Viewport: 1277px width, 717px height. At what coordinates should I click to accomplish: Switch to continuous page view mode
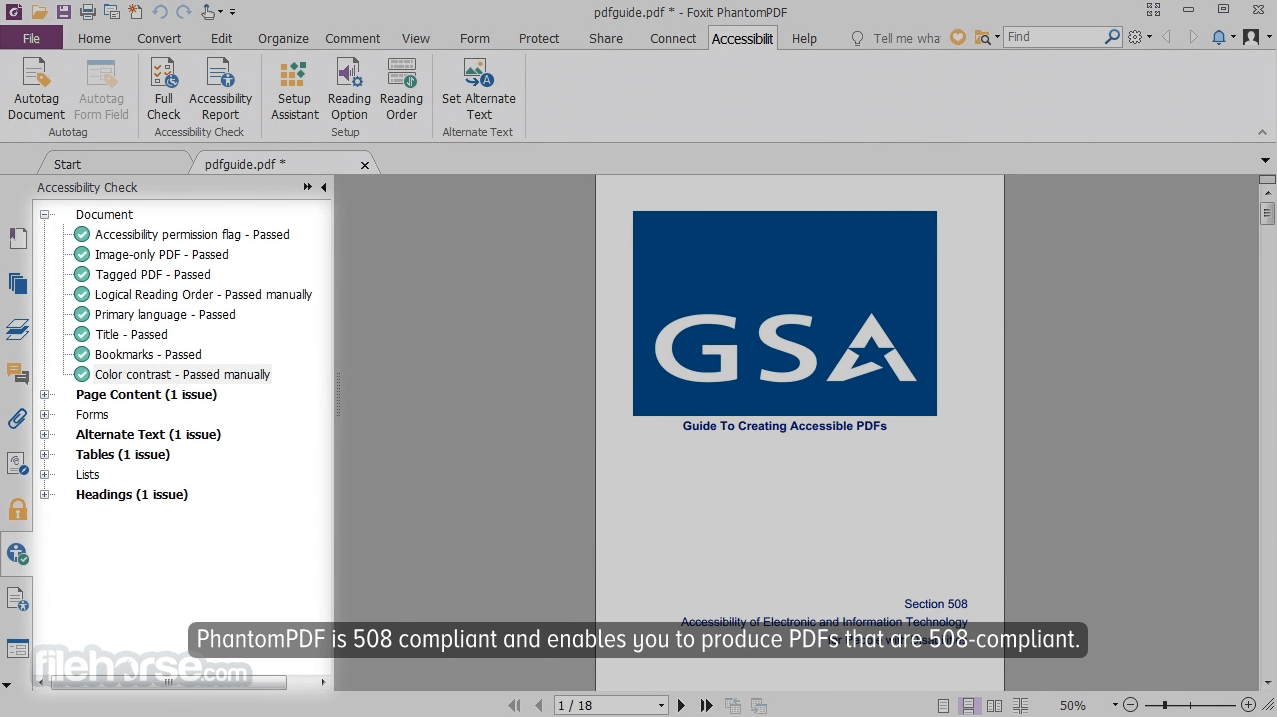click(968, 705)
